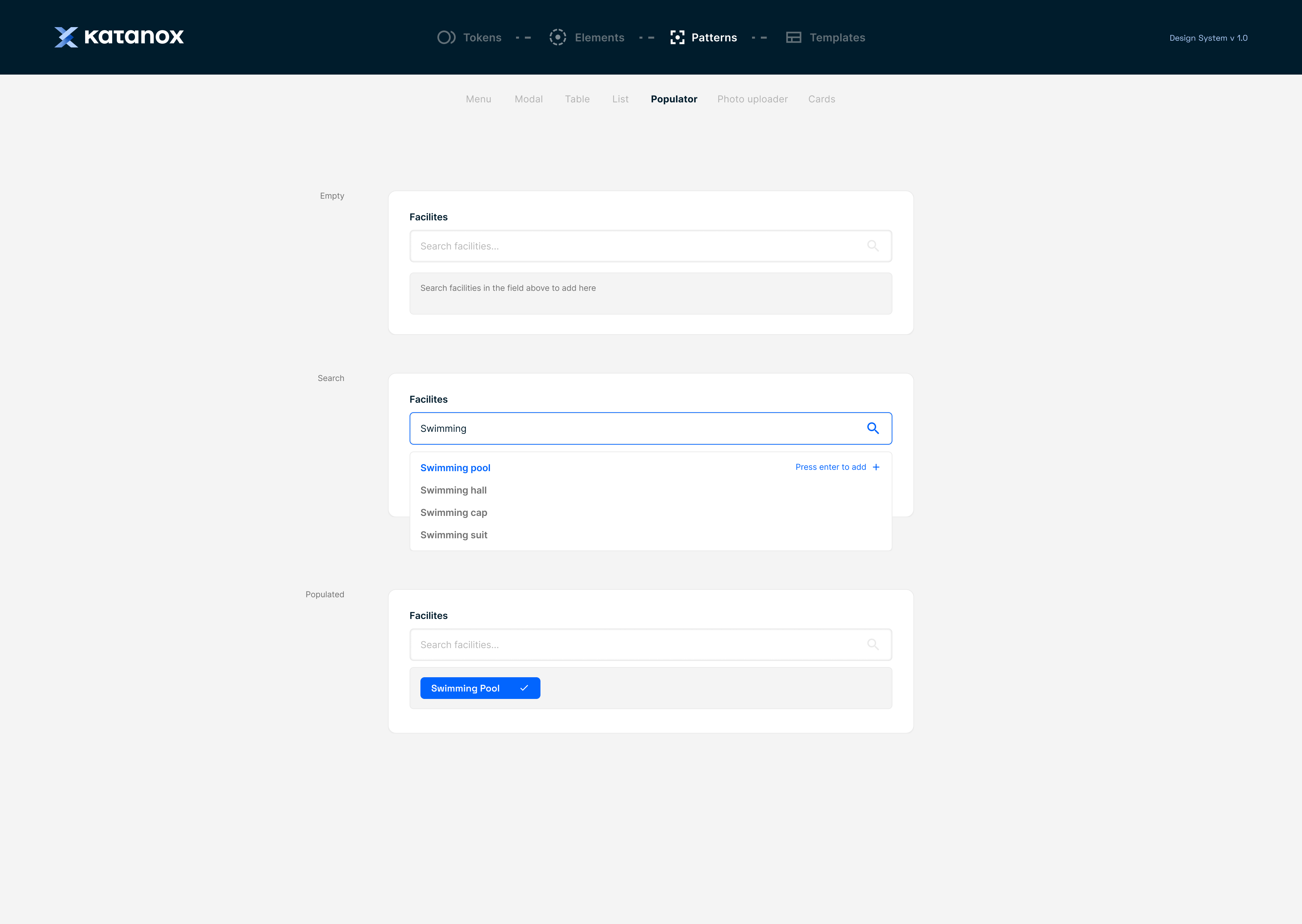1302x924 pixels.
Task: Switch to the Photo uploader tab
Action: click(752, 99)
